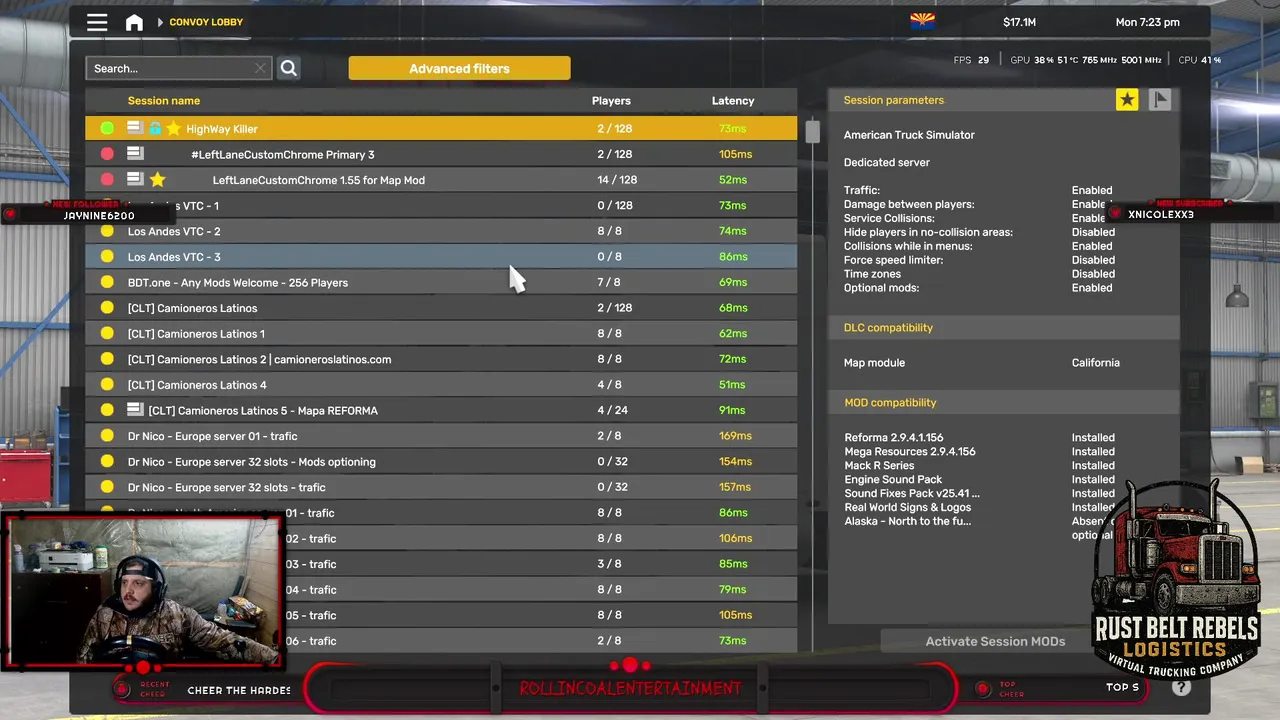Select BDT.one - Any Mods Welcome session
This screenshot has width=1280, height=720.
[441, 282]
